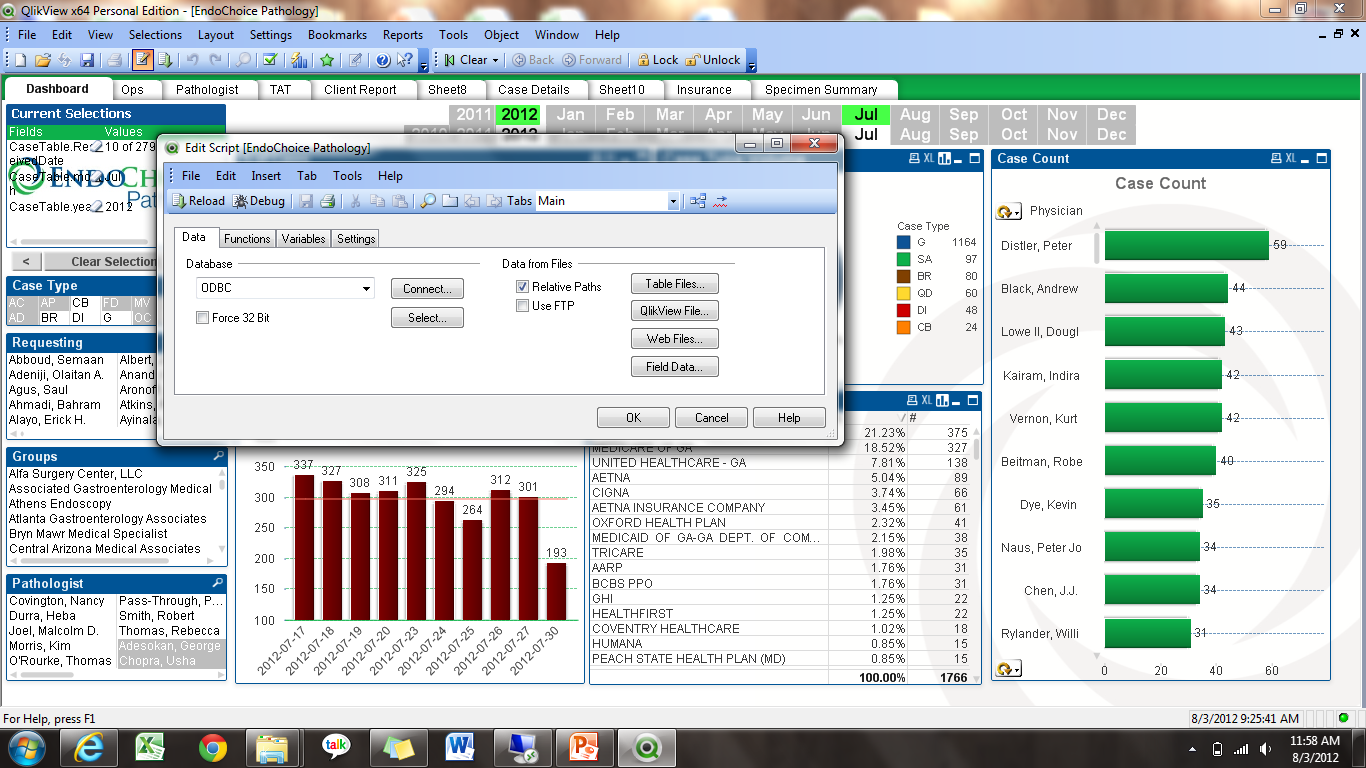Click XL export icon on Case Count chart

pos(1291,158)
